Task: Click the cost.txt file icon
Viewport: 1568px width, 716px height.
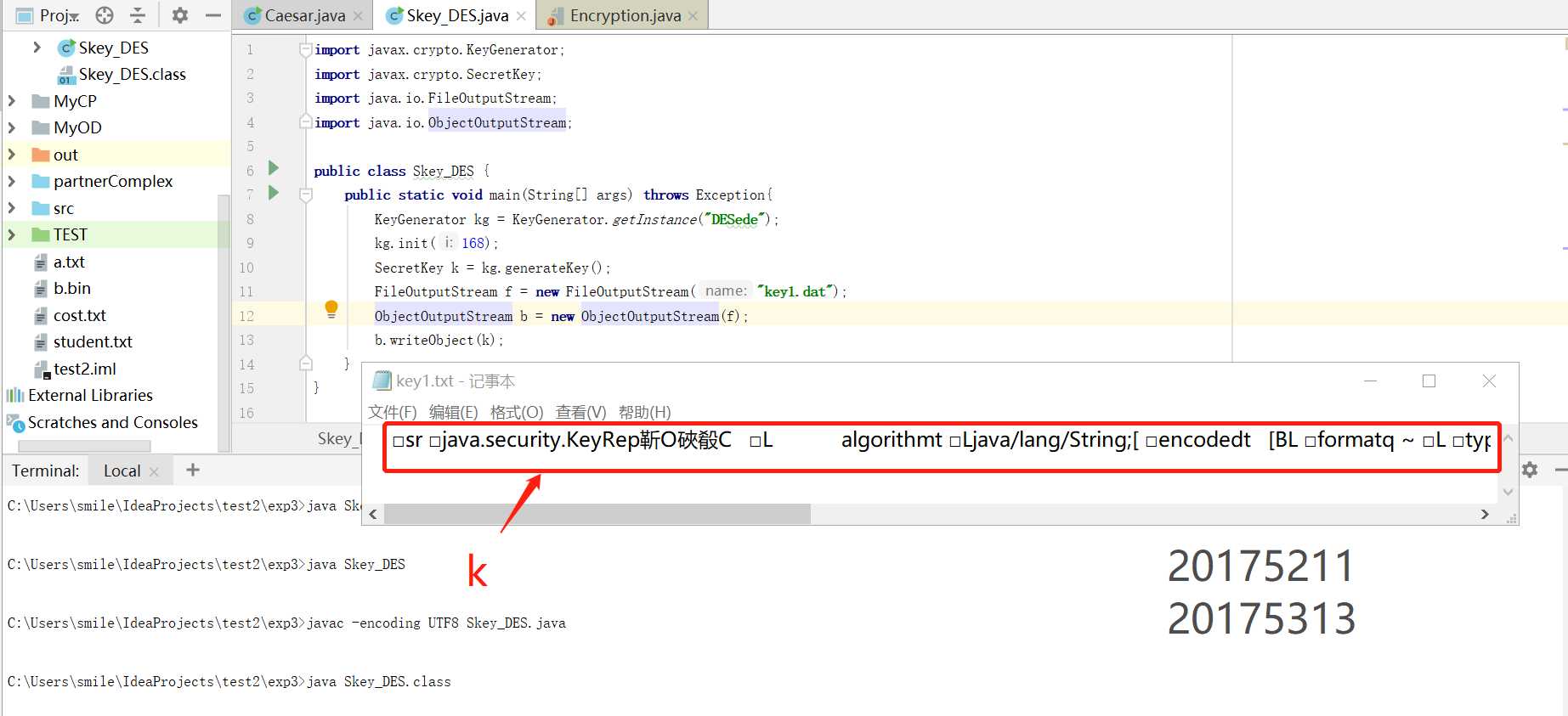Action: 41,316
